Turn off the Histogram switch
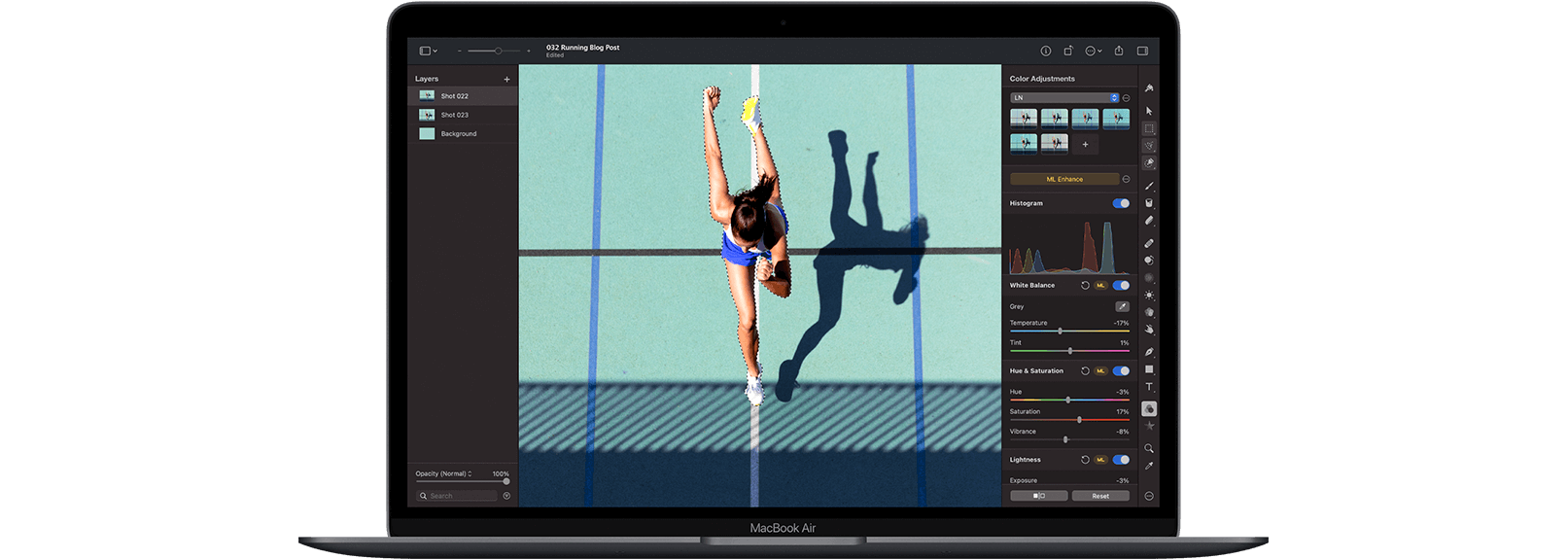1568x559 pixels. pyautogui.click(x=1121, y=203)
